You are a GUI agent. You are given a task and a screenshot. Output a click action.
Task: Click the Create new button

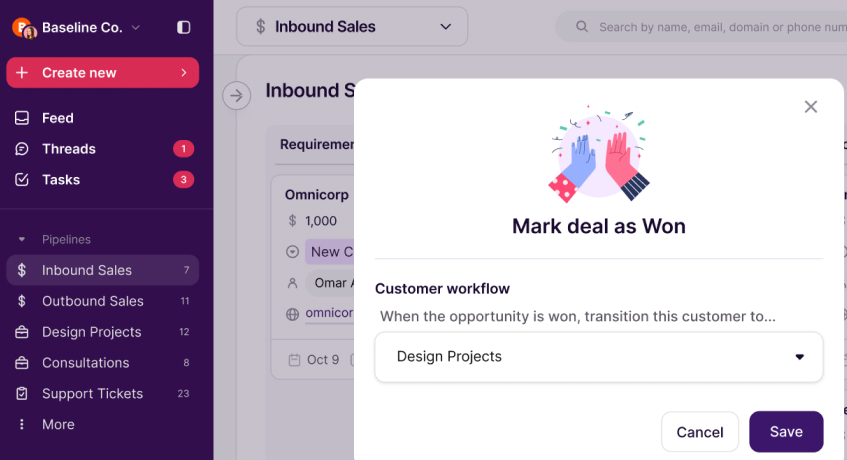pos(102,73)
